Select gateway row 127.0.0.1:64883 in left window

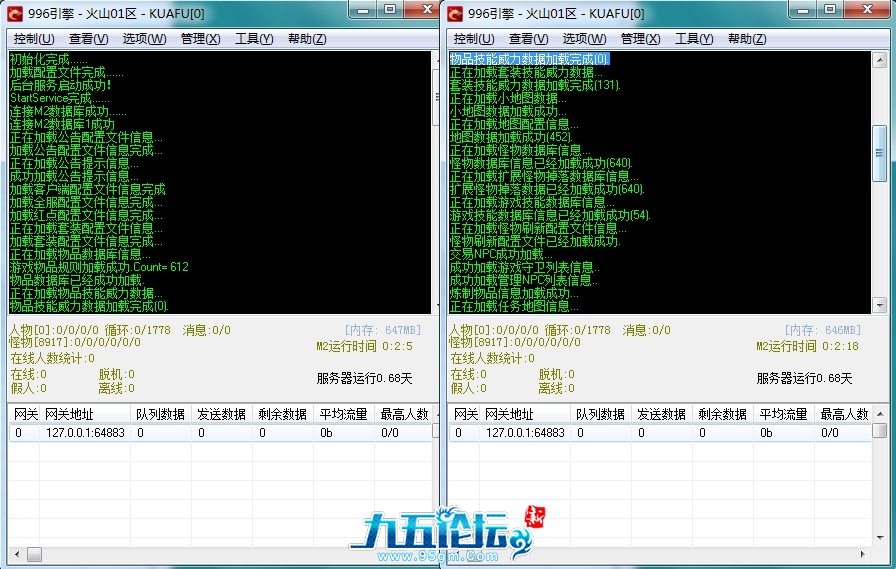(220, 432)
